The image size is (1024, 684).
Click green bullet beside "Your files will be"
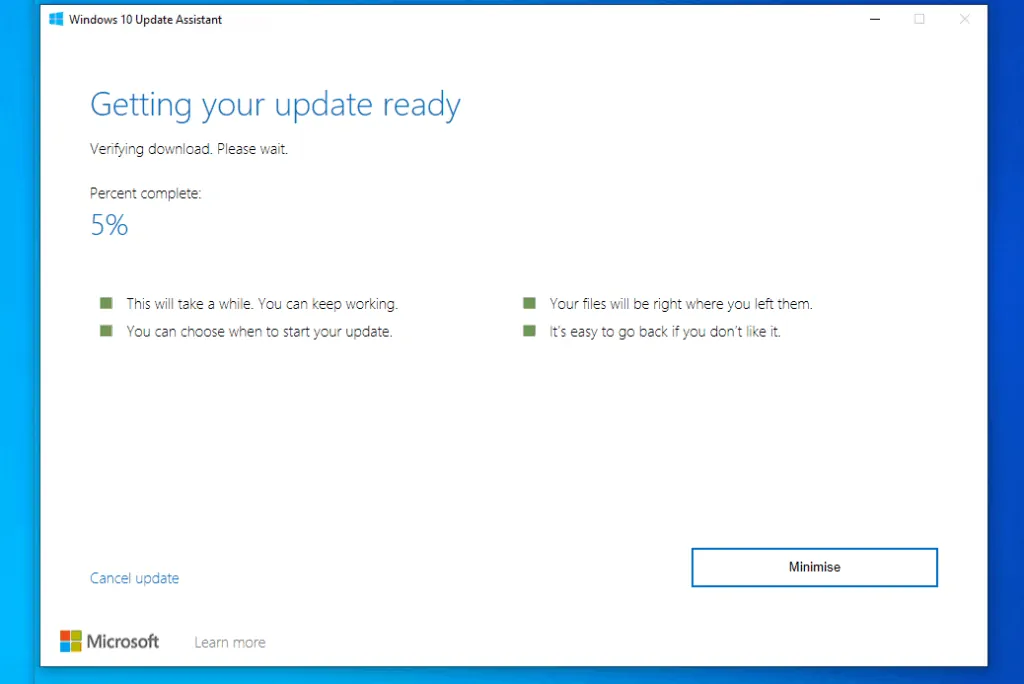[x=530, y=303]
